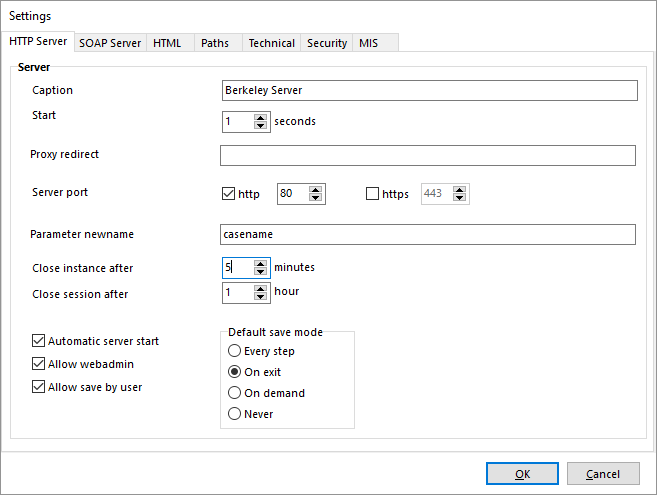Click the OK button

[522, 474]
